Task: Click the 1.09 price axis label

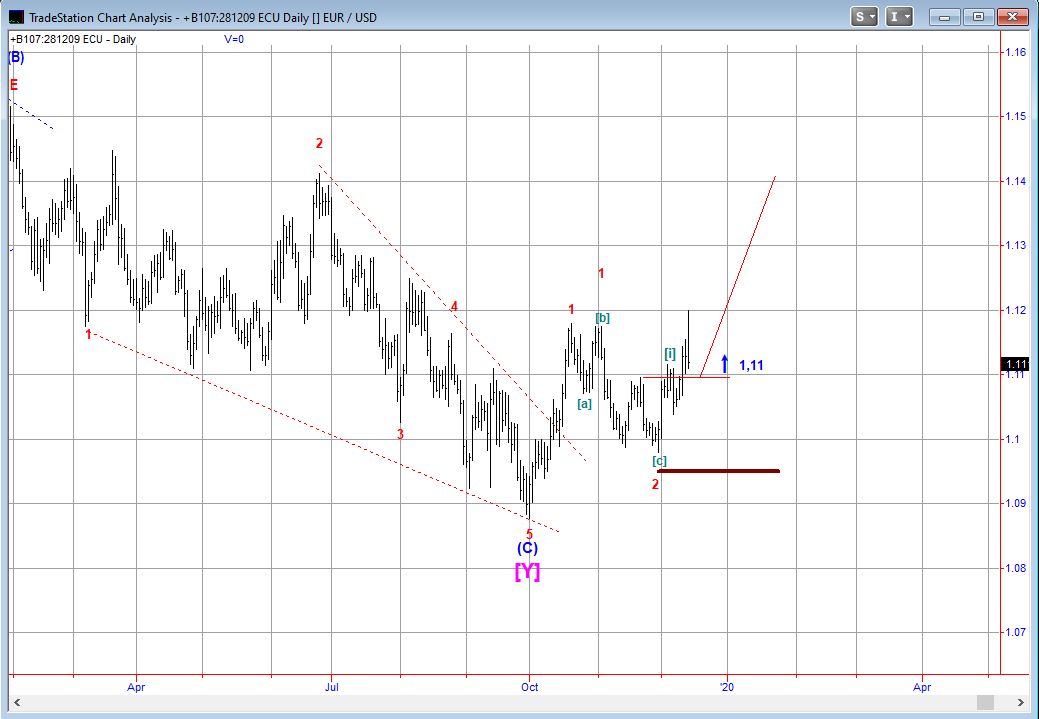Action: click(1016, 504)
